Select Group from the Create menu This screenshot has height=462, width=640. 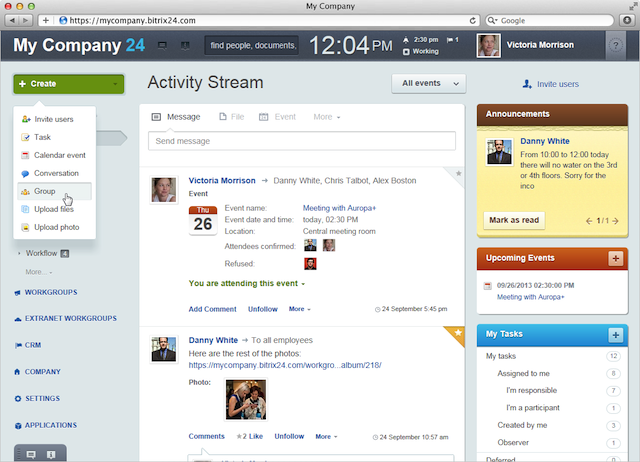[x=45, y=191]
